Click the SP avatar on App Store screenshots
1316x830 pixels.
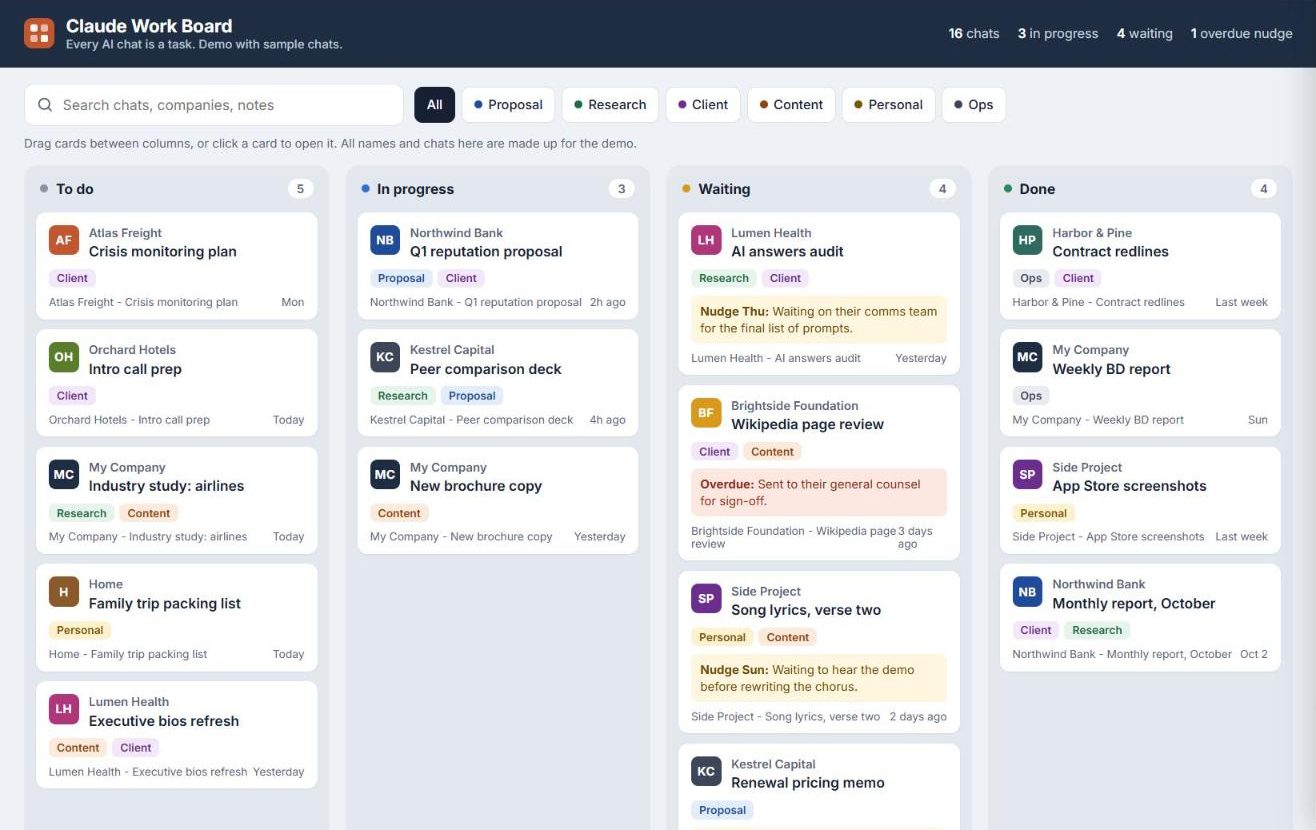click(x=1027, y=474)
